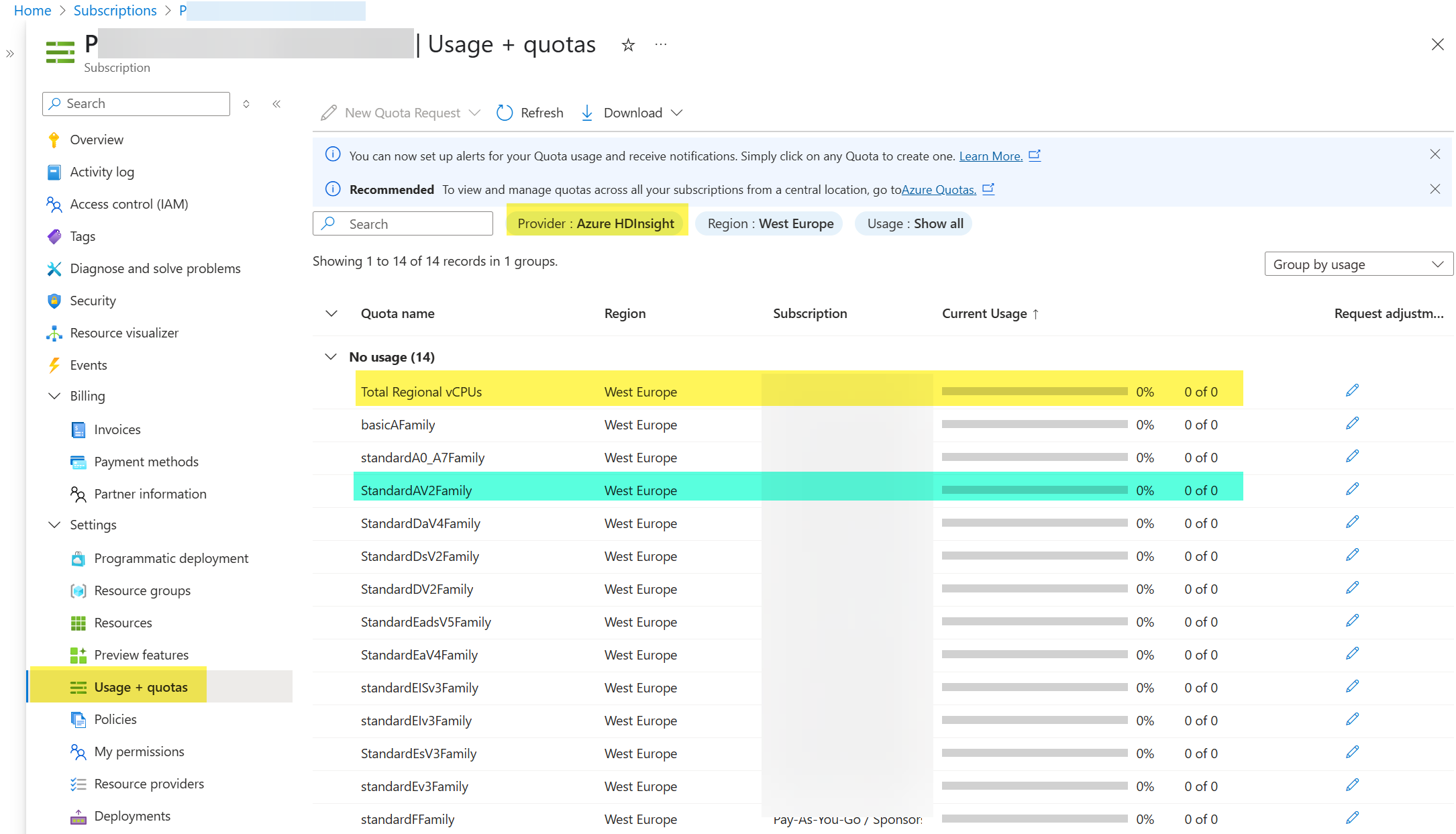Click the Programmatic deployment icon
Viewport: 1456px width, 834px height.
79,558
